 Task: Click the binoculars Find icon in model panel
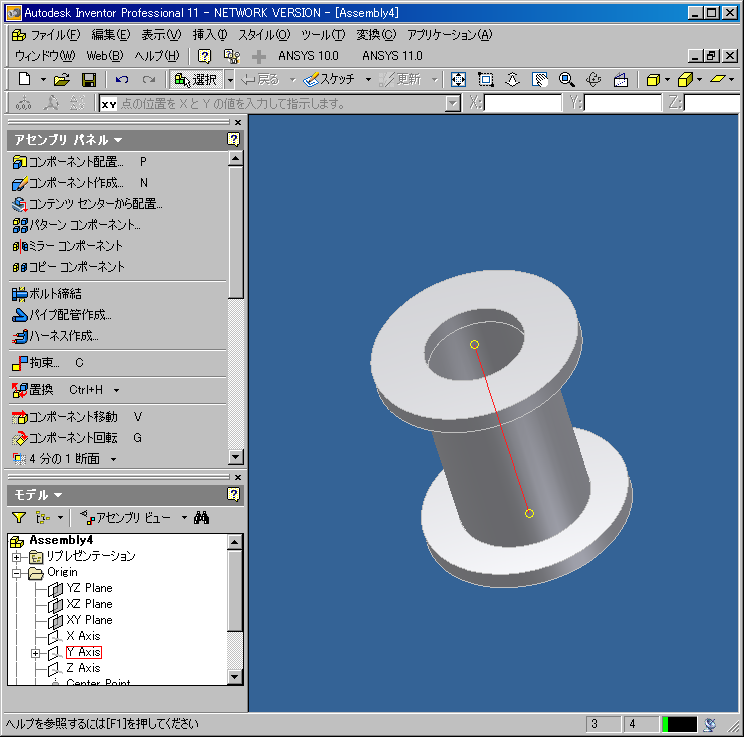(201, 517)
